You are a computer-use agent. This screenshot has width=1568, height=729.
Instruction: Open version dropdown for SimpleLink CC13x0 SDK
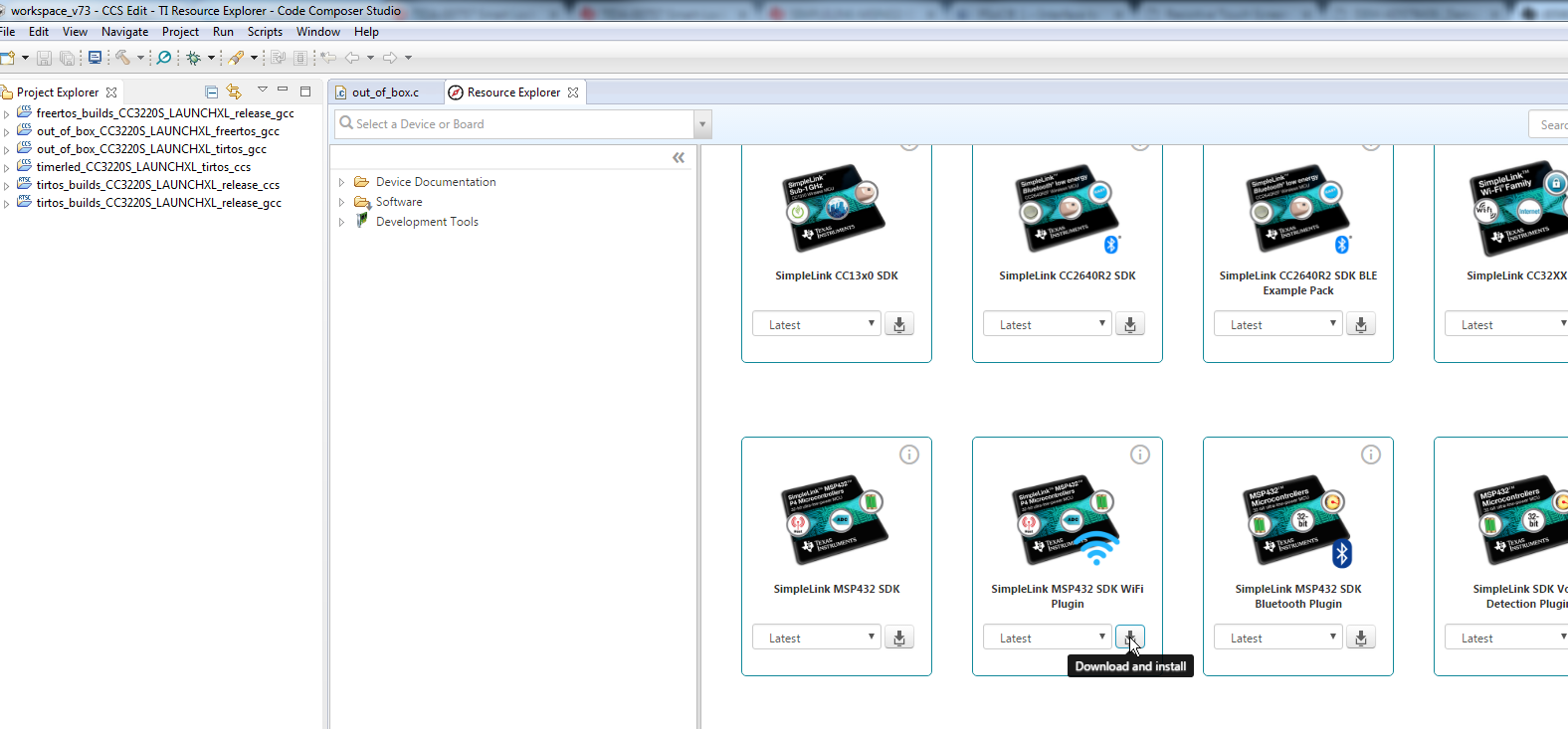click(817, 324)
